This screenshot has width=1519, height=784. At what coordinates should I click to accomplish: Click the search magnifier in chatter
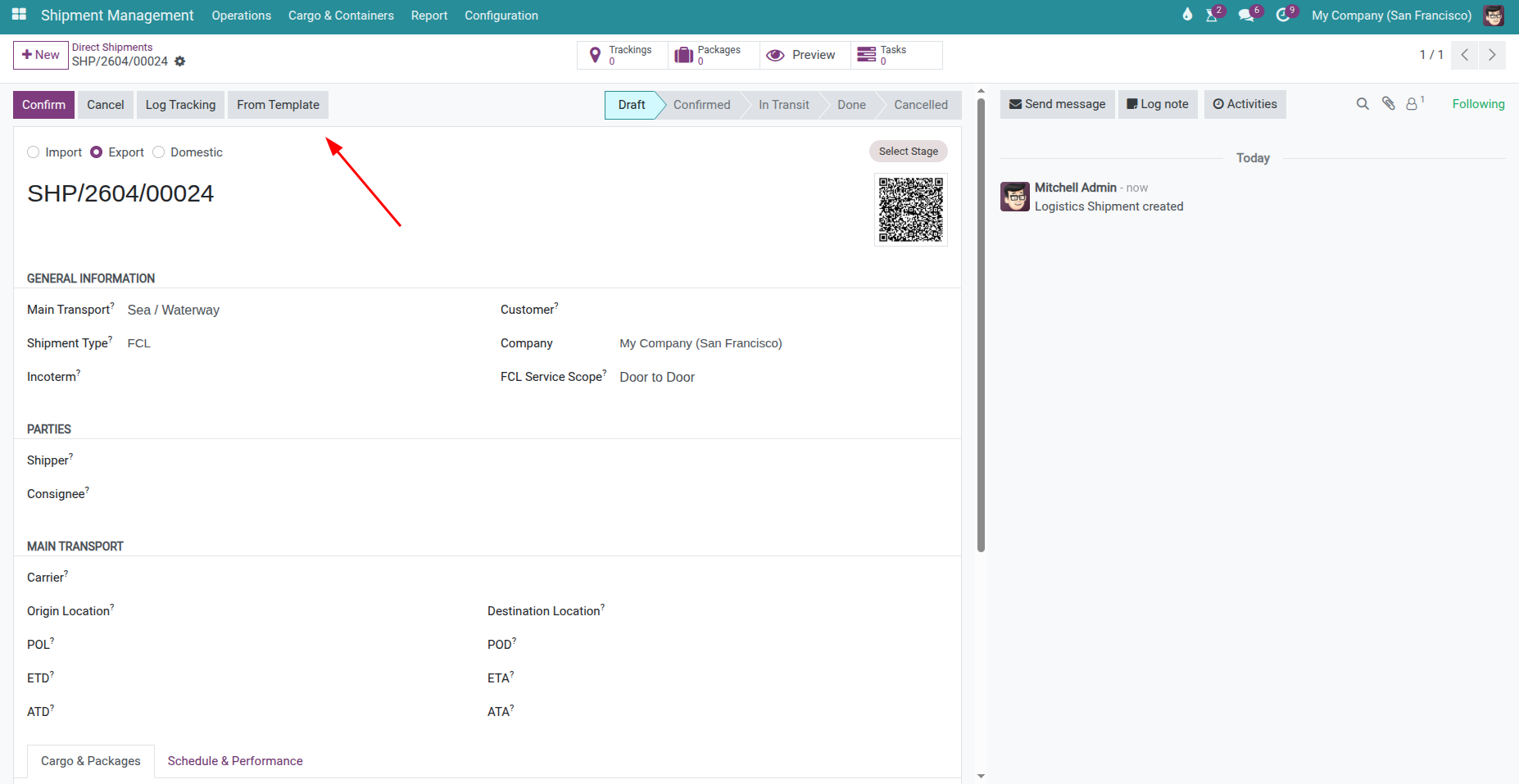click(x=1363, y=104)
